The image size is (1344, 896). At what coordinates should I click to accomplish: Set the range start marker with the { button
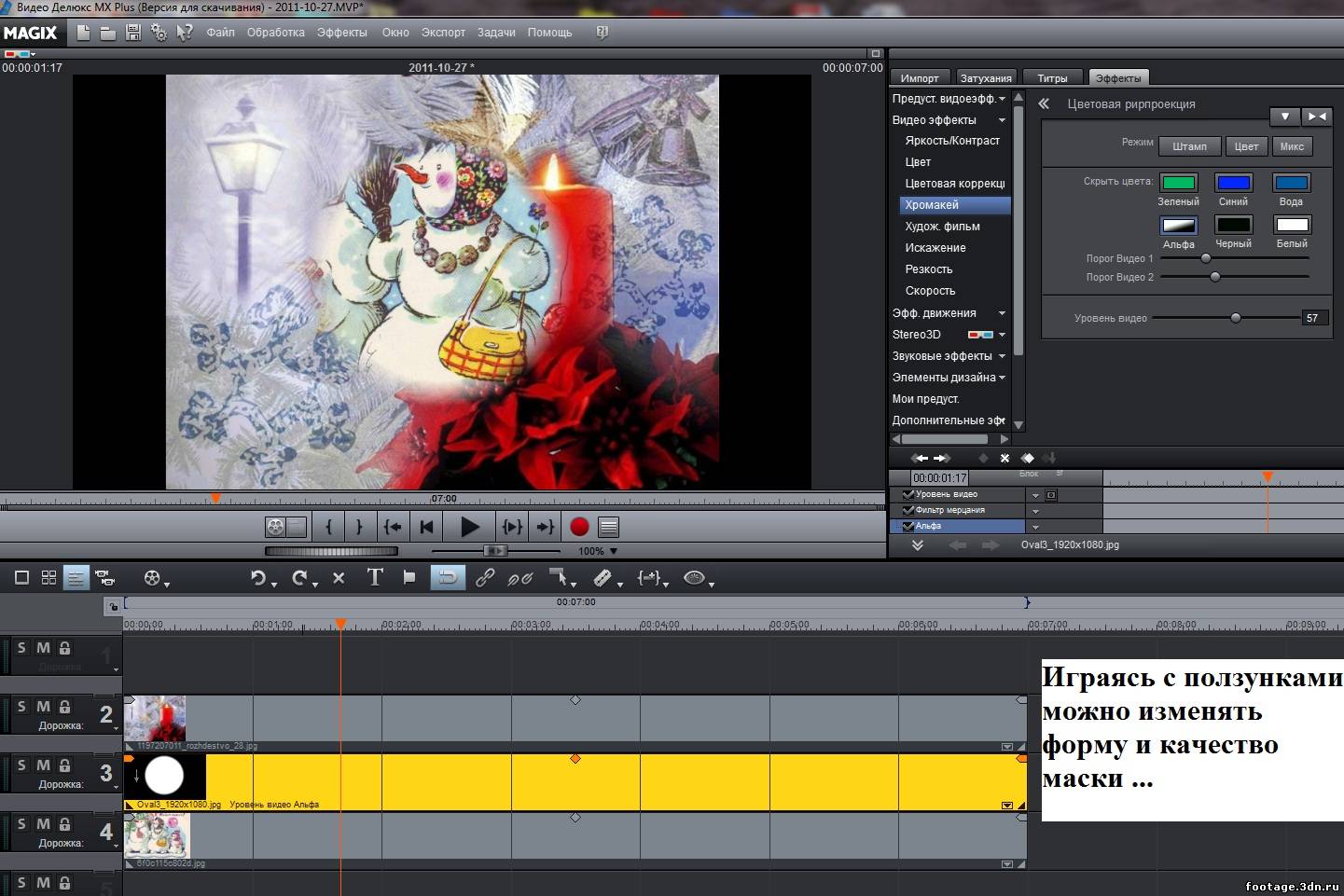pyautogui.click(x=328, y=527)
